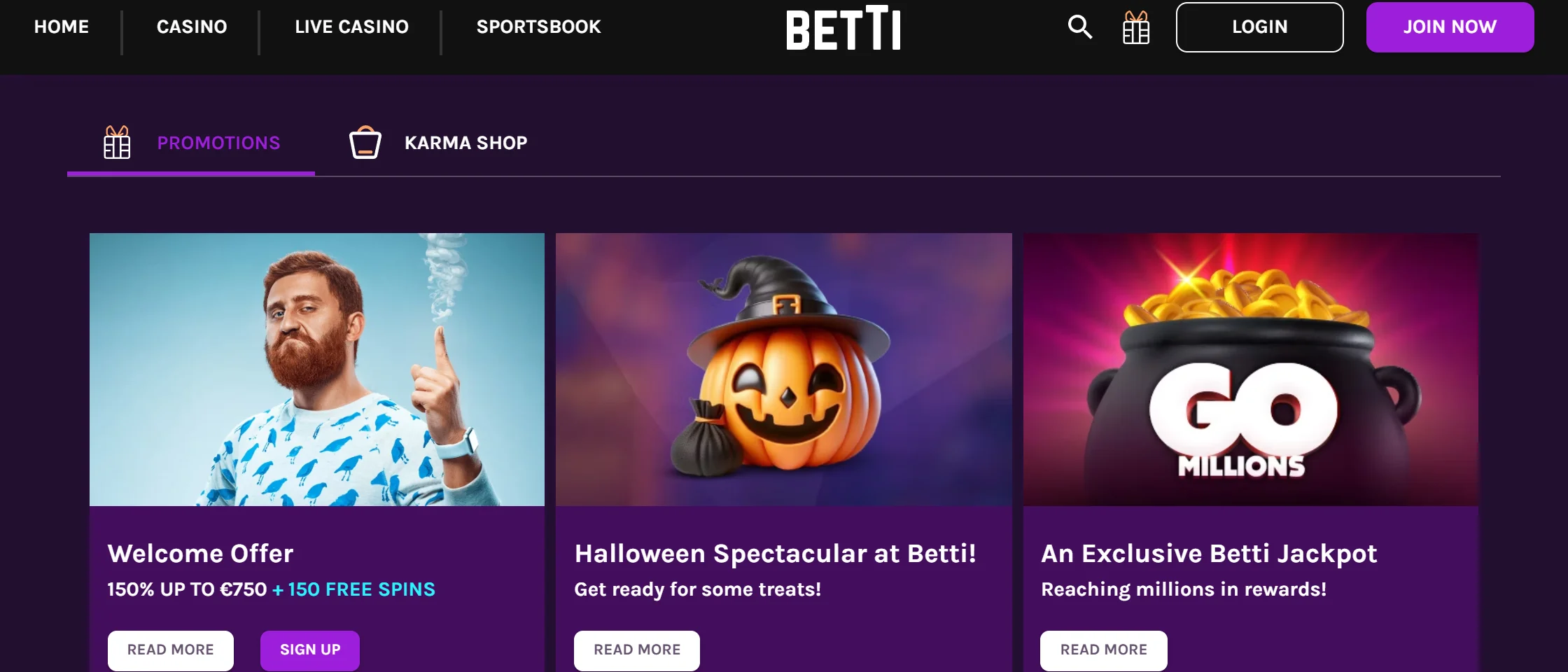1568x672 pixels.
Task: Click the Promotions tab gift icon
Action: [x=117, y=142]
